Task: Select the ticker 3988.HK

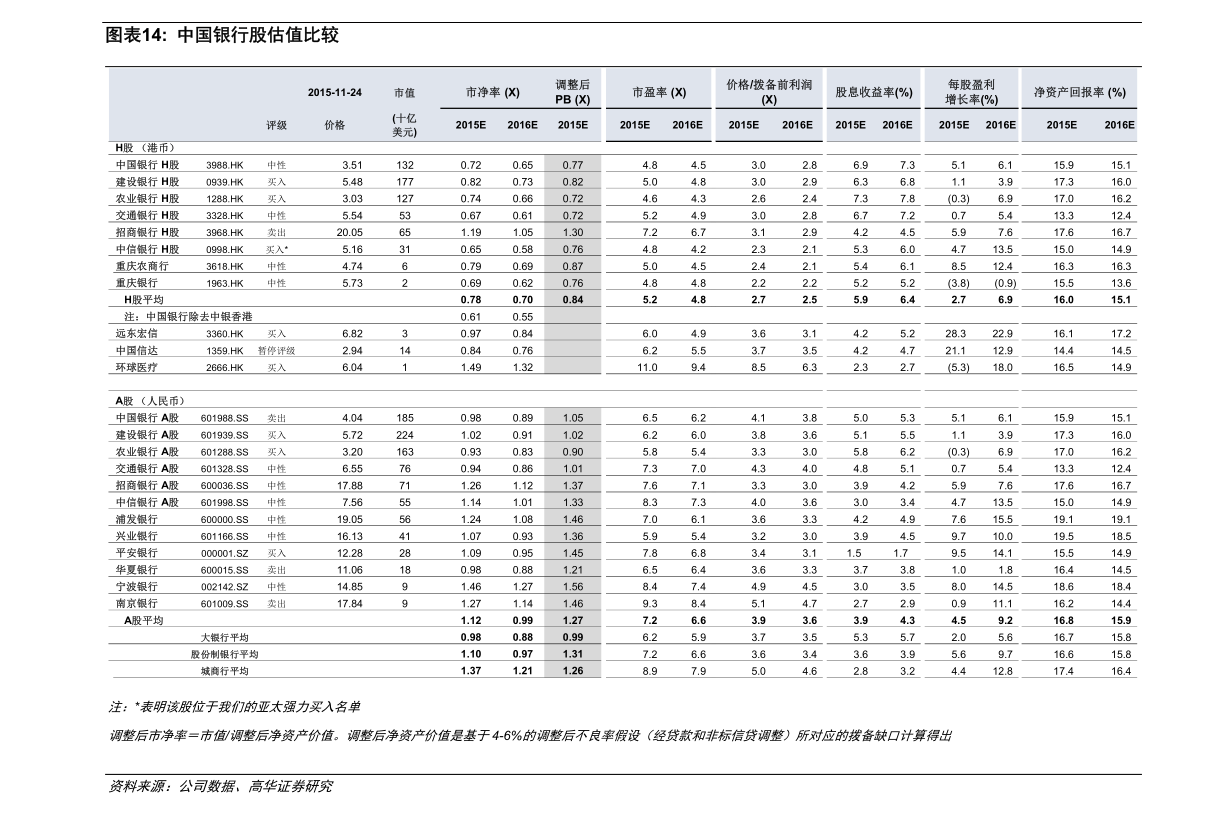Action: [x=224, y=165]
